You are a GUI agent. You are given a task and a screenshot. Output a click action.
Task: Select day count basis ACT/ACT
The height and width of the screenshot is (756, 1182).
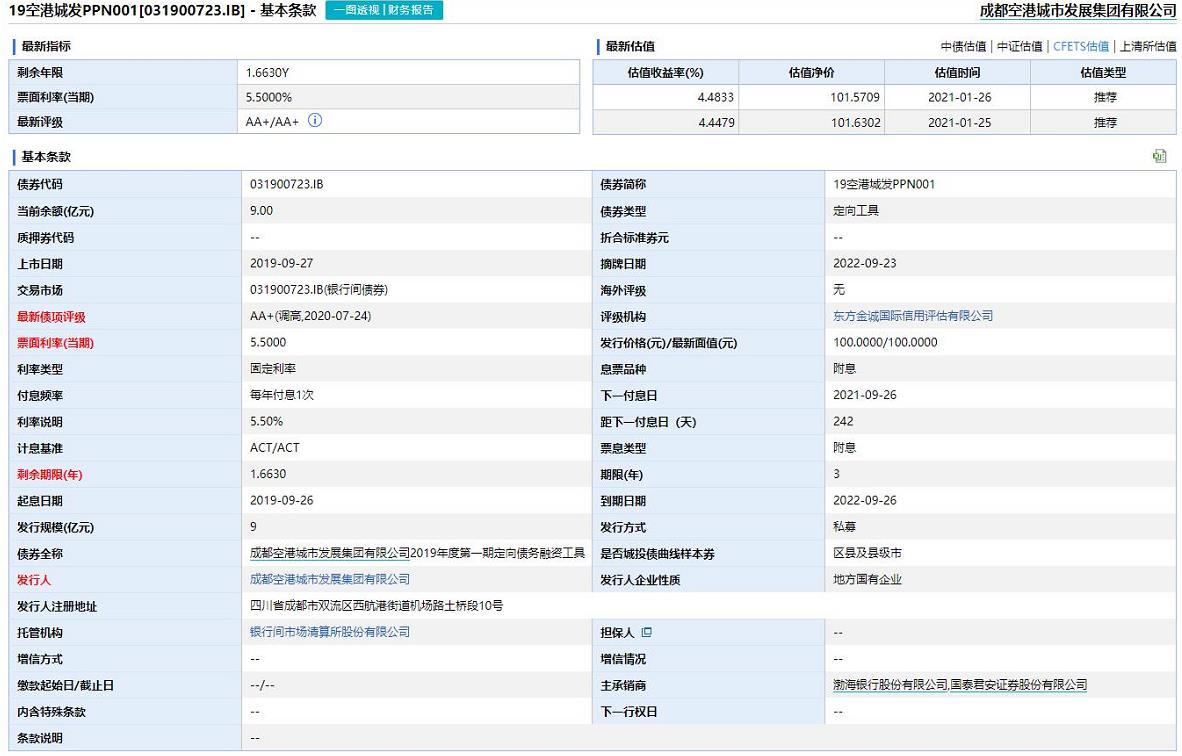pos(275,448)
